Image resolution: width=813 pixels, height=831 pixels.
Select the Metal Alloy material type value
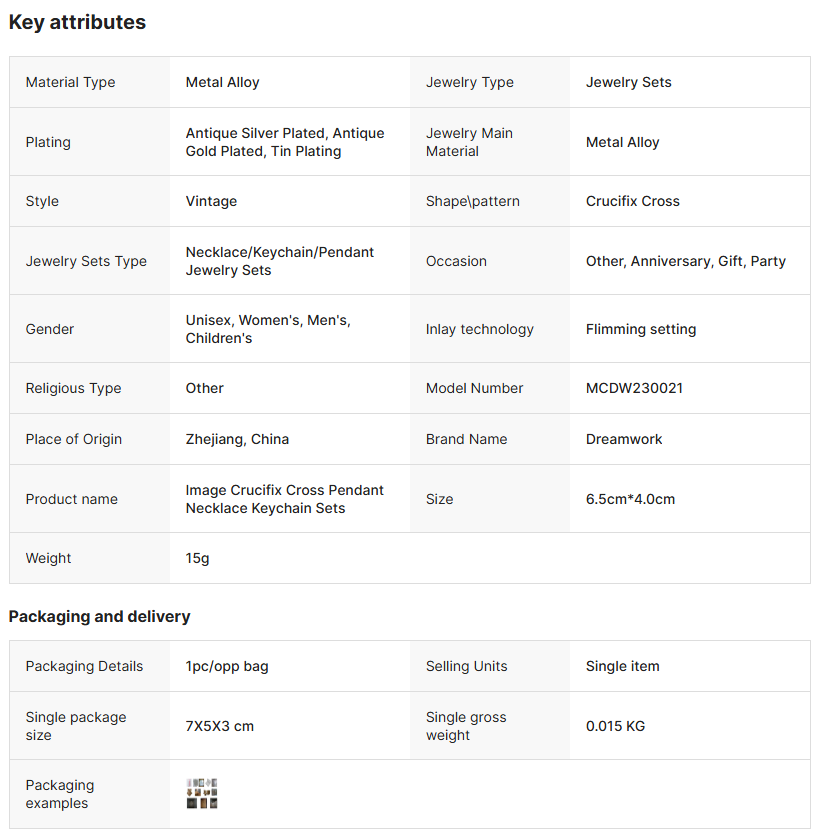(222, 82)
